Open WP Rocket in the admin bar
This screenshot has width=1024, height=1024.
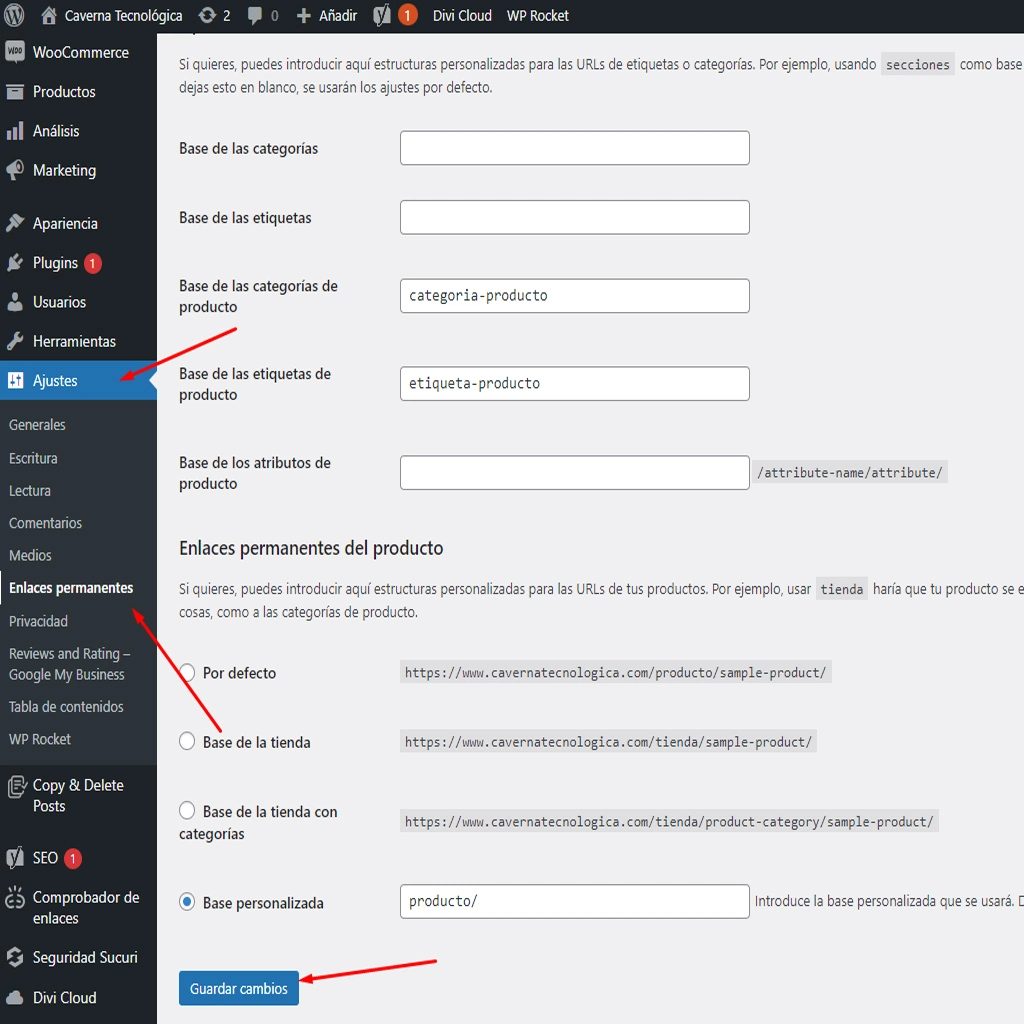click(x=537, y=16)
